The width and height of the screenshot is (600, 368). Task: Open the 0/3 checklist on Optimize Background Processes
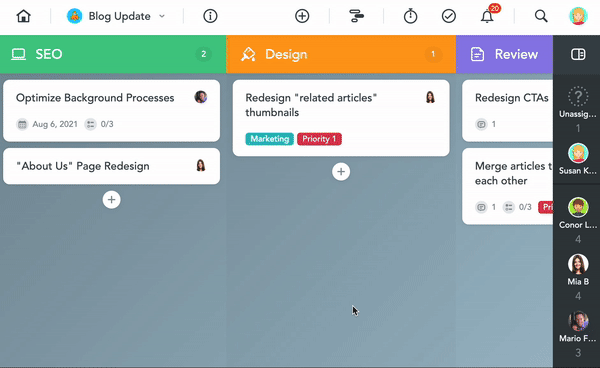click(x=99, y=124)
